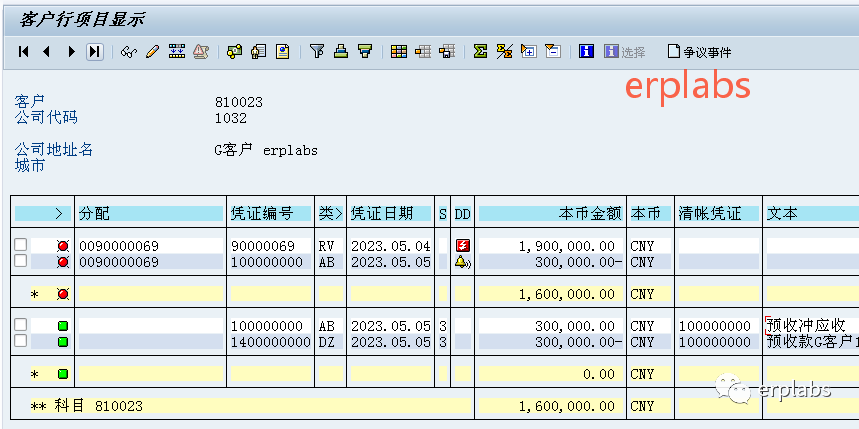Viewport: 859px width, 429px height.
Task: Click document number 1400000000 cell
Action: coord(271,342)
